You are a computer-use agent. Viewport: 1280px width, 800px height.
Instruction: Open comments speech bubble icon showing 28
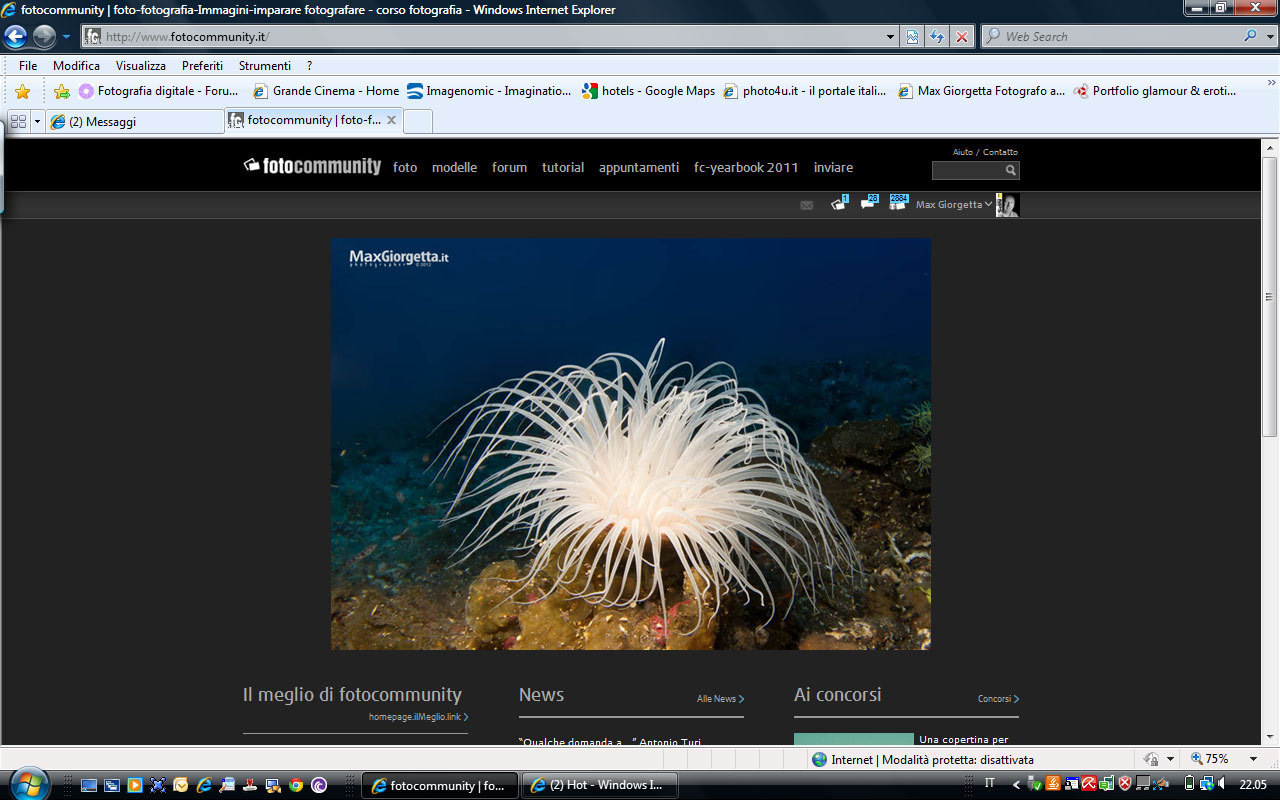tap(868, 204)
